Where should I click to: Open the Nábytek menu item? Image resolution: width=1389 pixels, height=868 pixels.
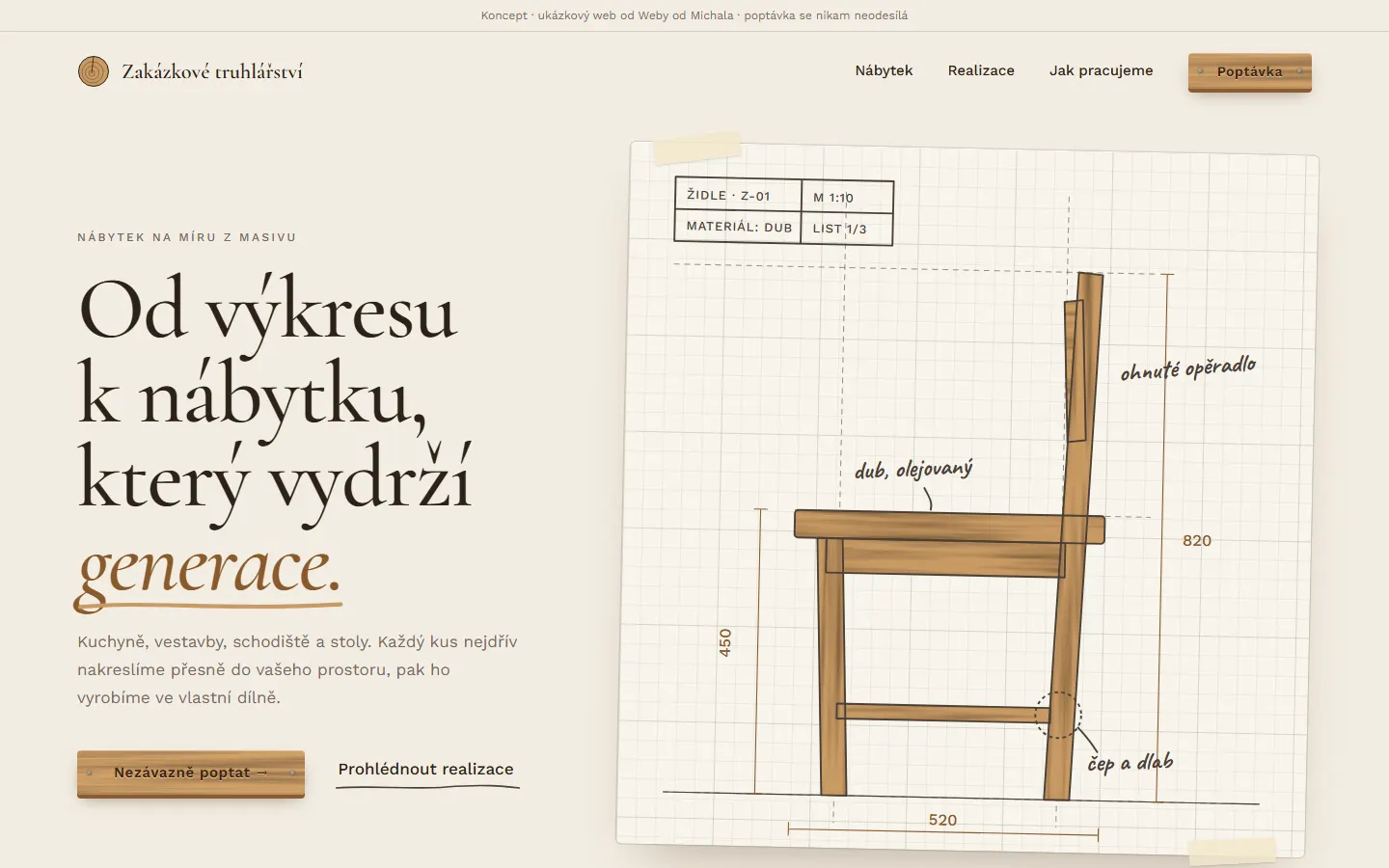884,70
